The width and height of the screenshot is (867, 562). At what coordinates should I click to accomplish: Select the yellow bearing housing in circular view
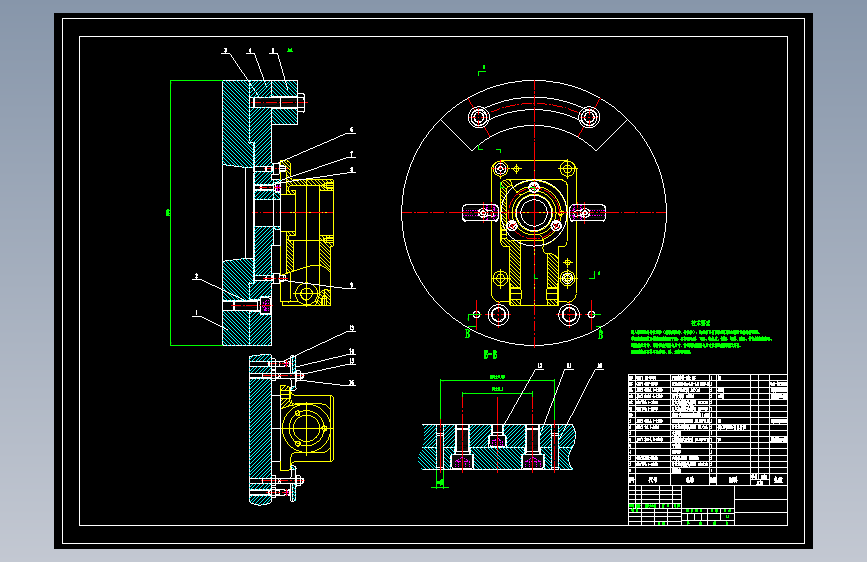coord(534,232)
